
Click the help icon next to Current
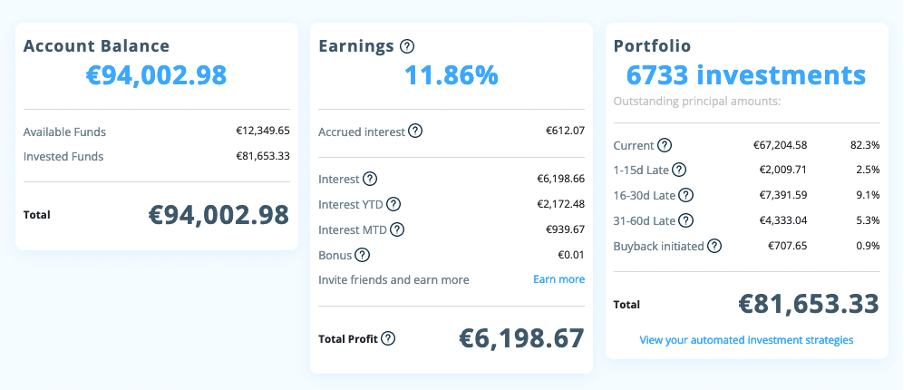pyautogui.click(x=665, y=145)
